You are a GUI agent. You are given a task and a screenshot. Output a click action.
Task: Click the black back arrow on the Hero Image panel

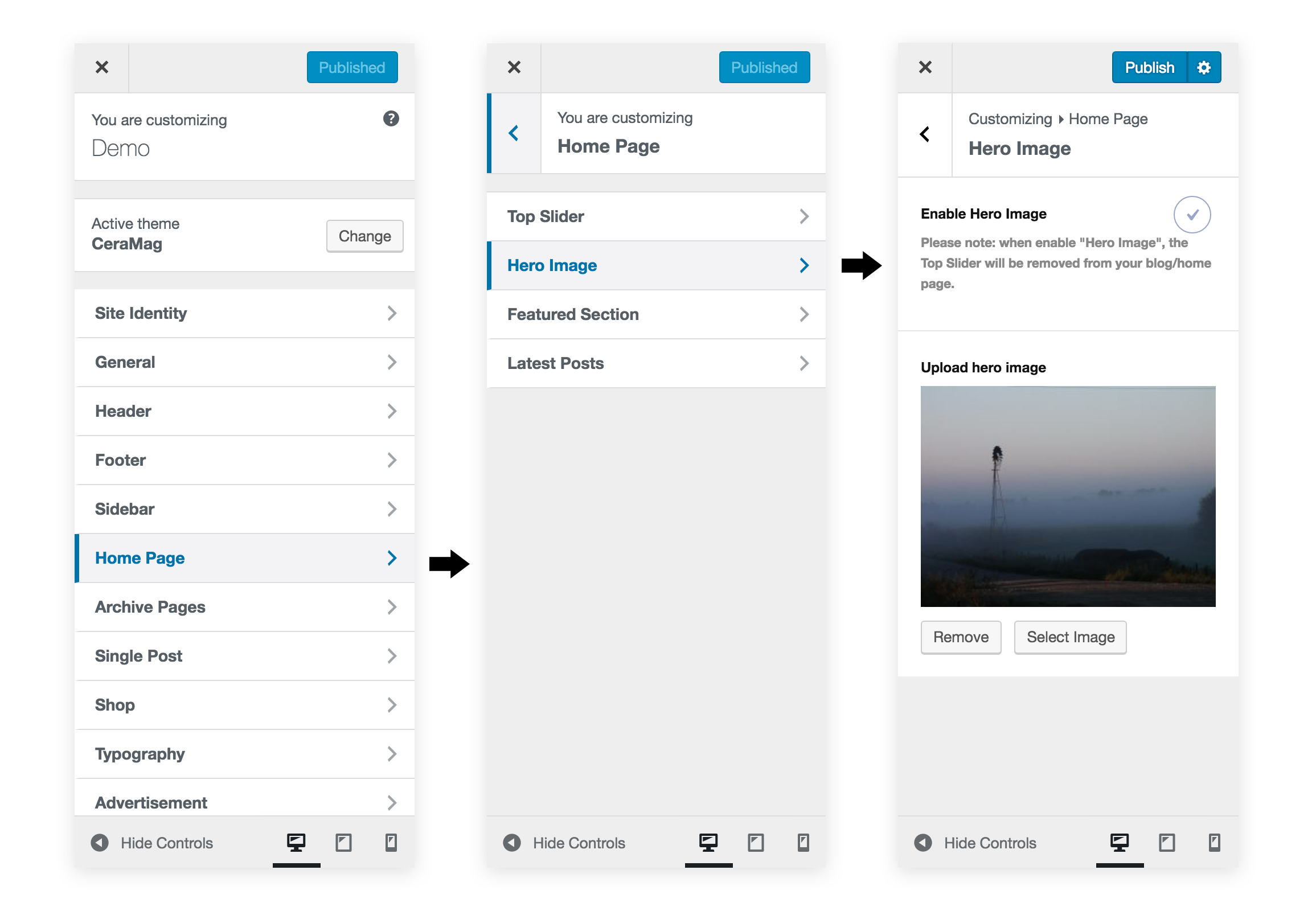[924, 135]
